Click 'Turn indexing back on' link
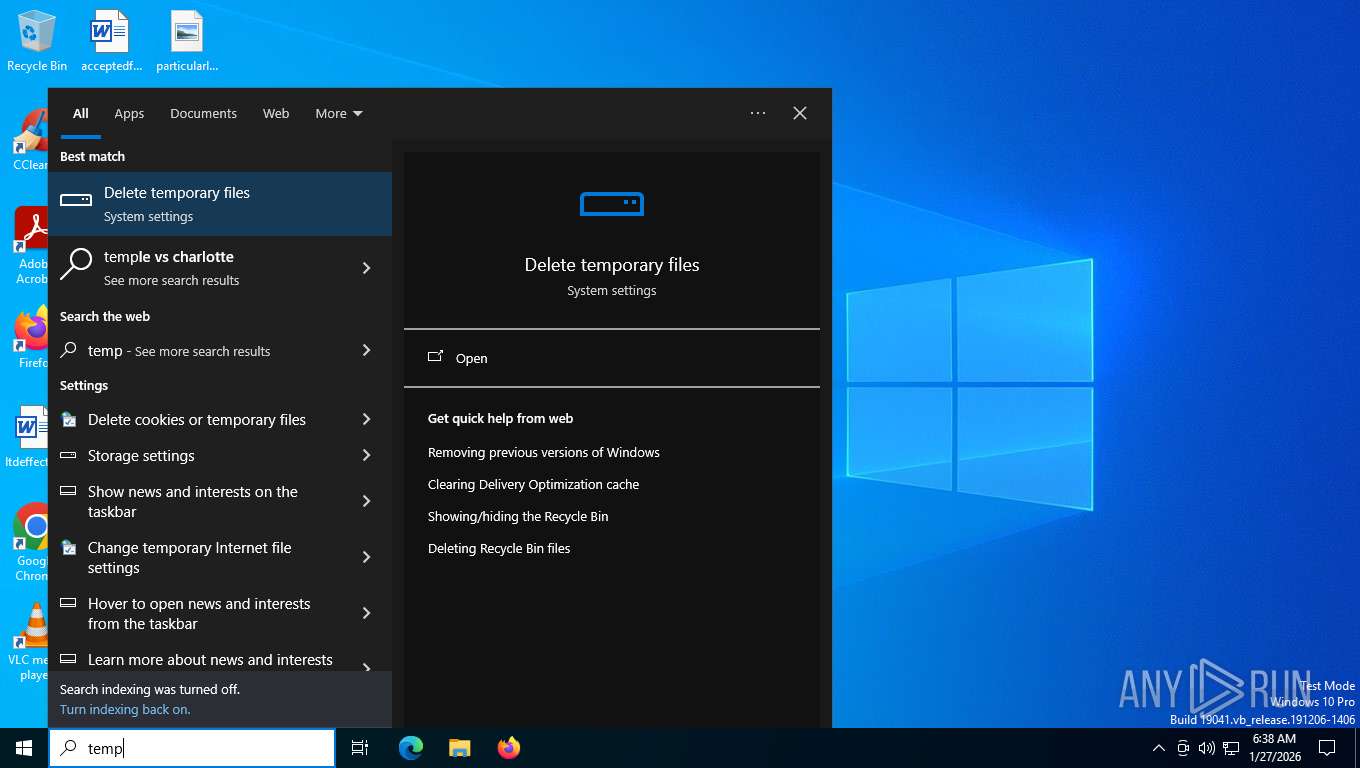The image size is (1360, 768). pyautogui.click(x=125, y=710)
